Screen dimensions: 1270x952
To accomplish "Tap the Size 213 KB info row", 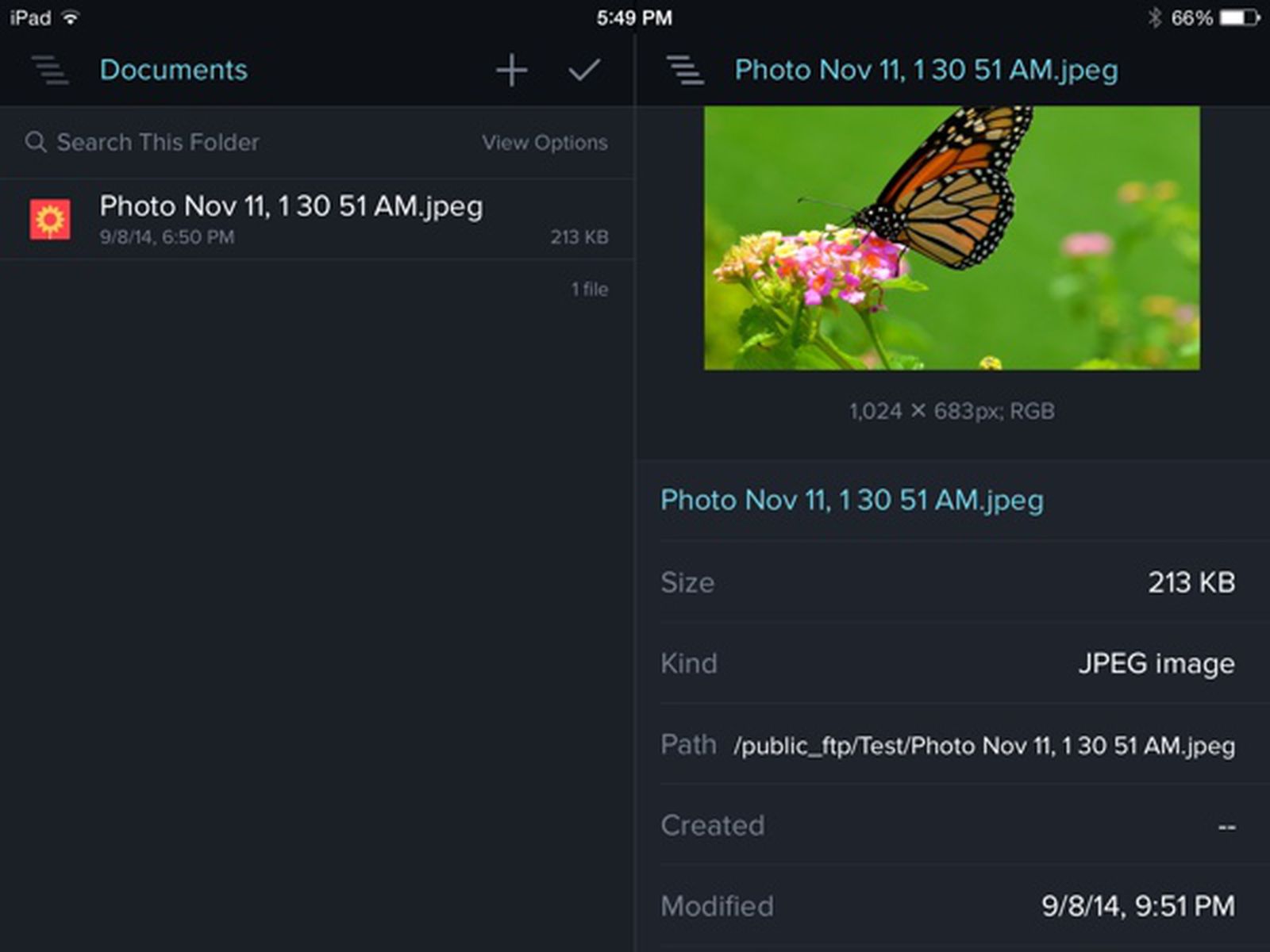I will click(948, 582).
